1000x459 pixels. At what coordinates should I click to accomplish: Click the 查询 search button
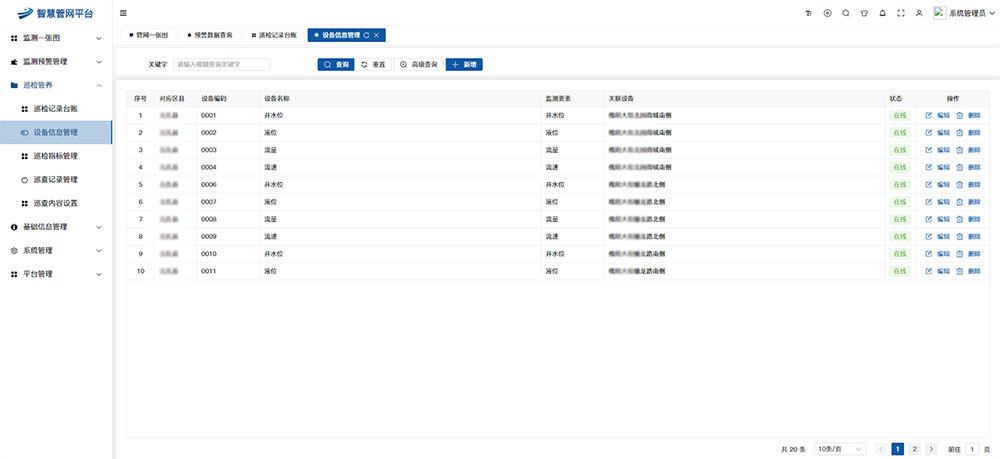(x=336, y=64)
